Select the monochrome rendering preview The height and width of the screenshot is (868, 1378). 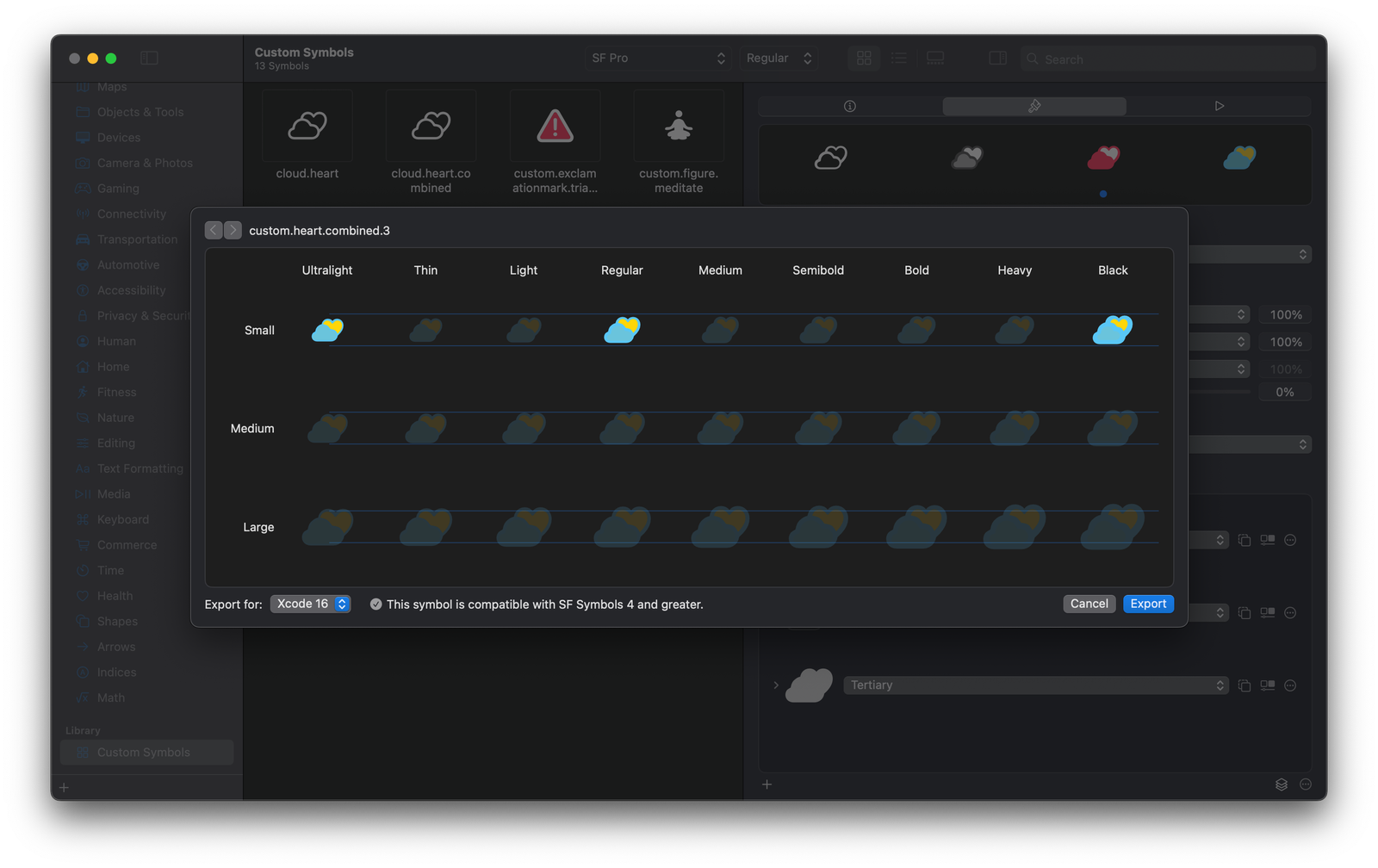831,158
